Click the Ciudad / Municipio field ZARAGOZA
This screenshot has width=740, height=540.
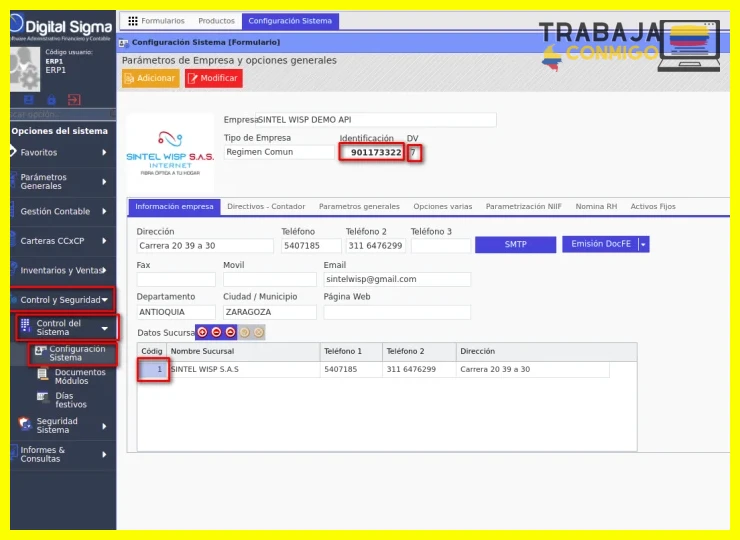[269, 312]
